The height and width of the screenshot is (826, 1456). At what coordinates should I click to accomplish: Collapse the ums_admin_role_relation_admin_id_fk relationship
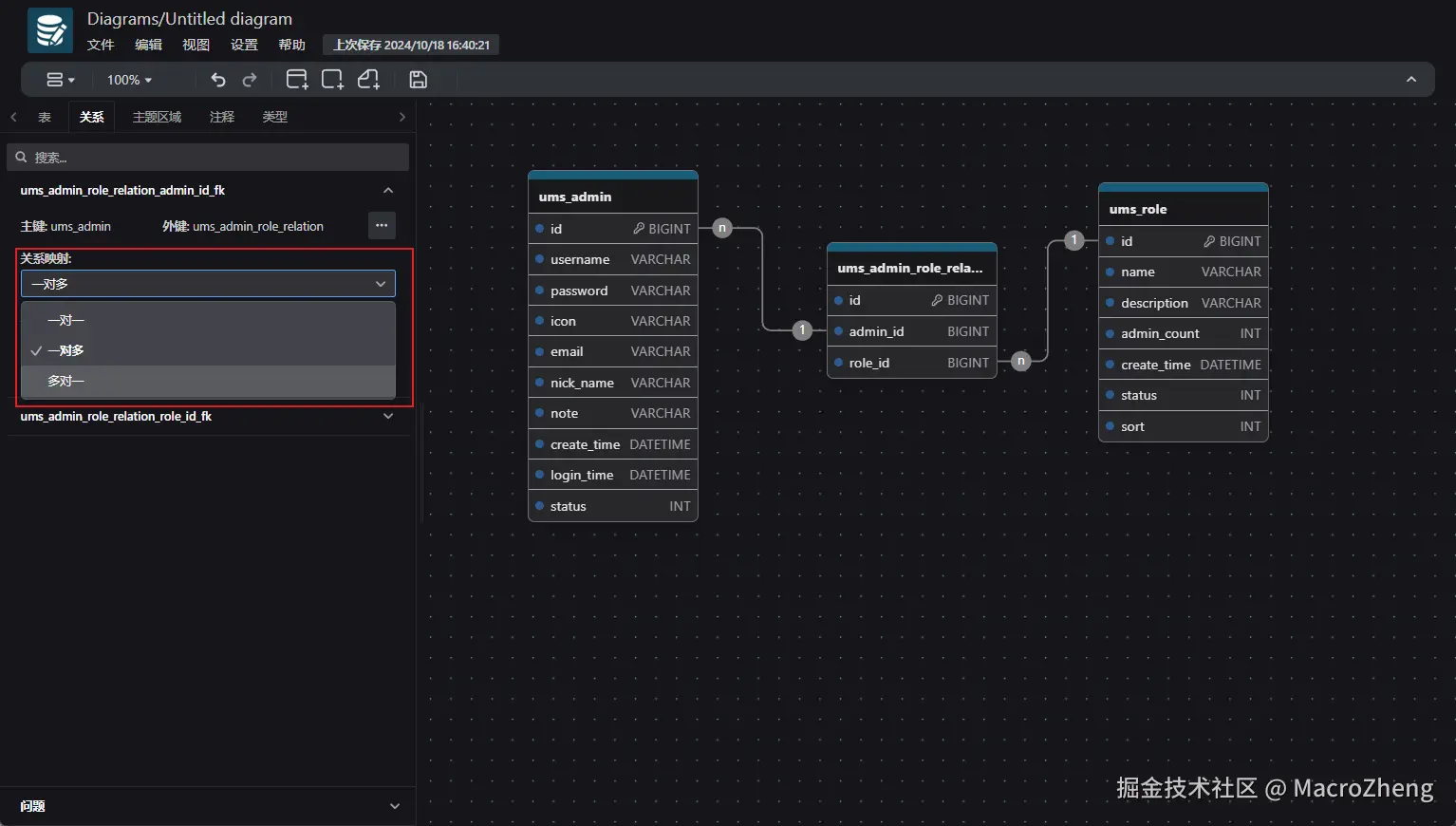click(x=388, y=190)
